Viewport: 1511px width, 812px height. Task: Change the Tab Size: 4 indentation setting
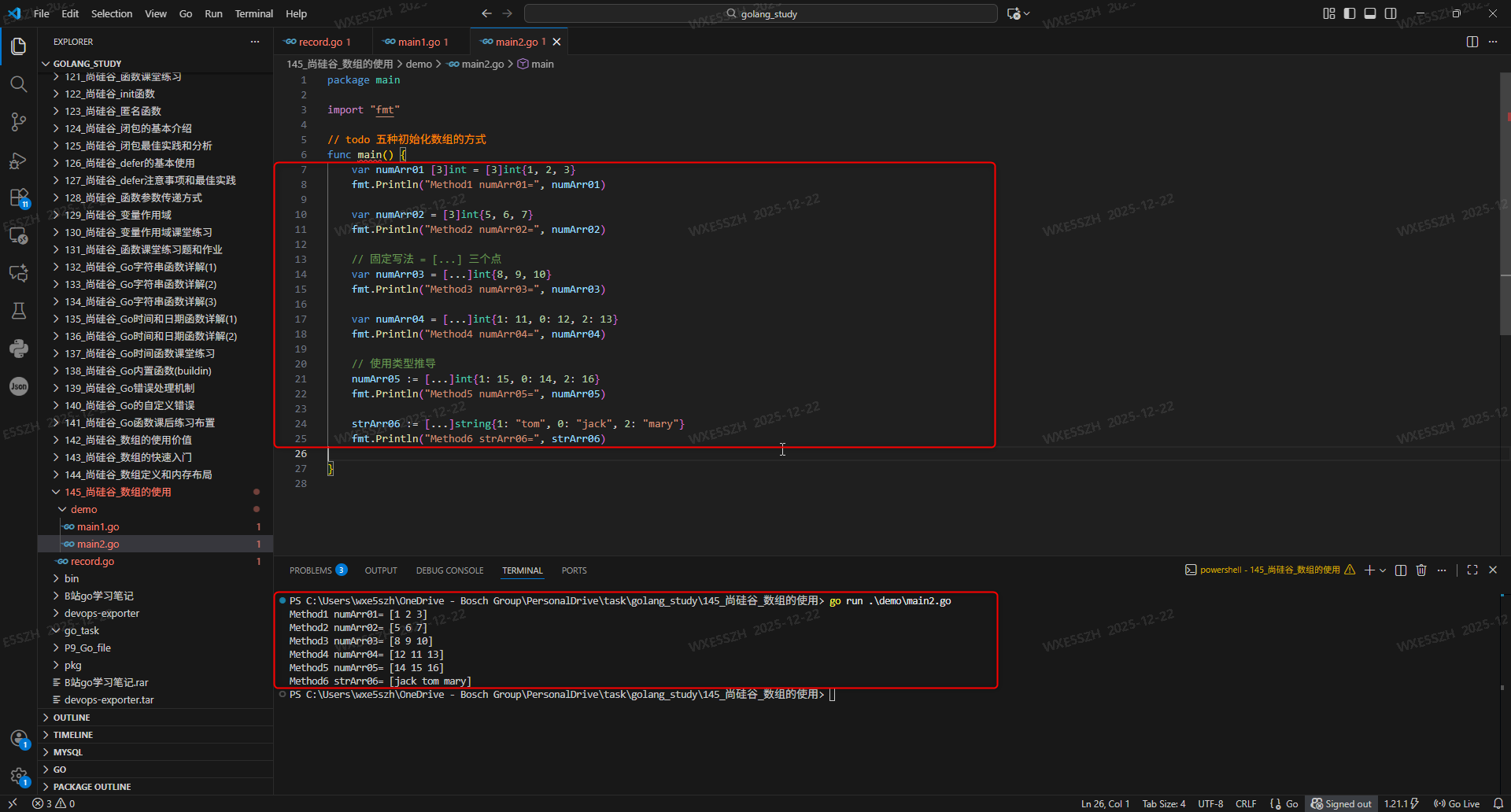[x=1163, y=803]
